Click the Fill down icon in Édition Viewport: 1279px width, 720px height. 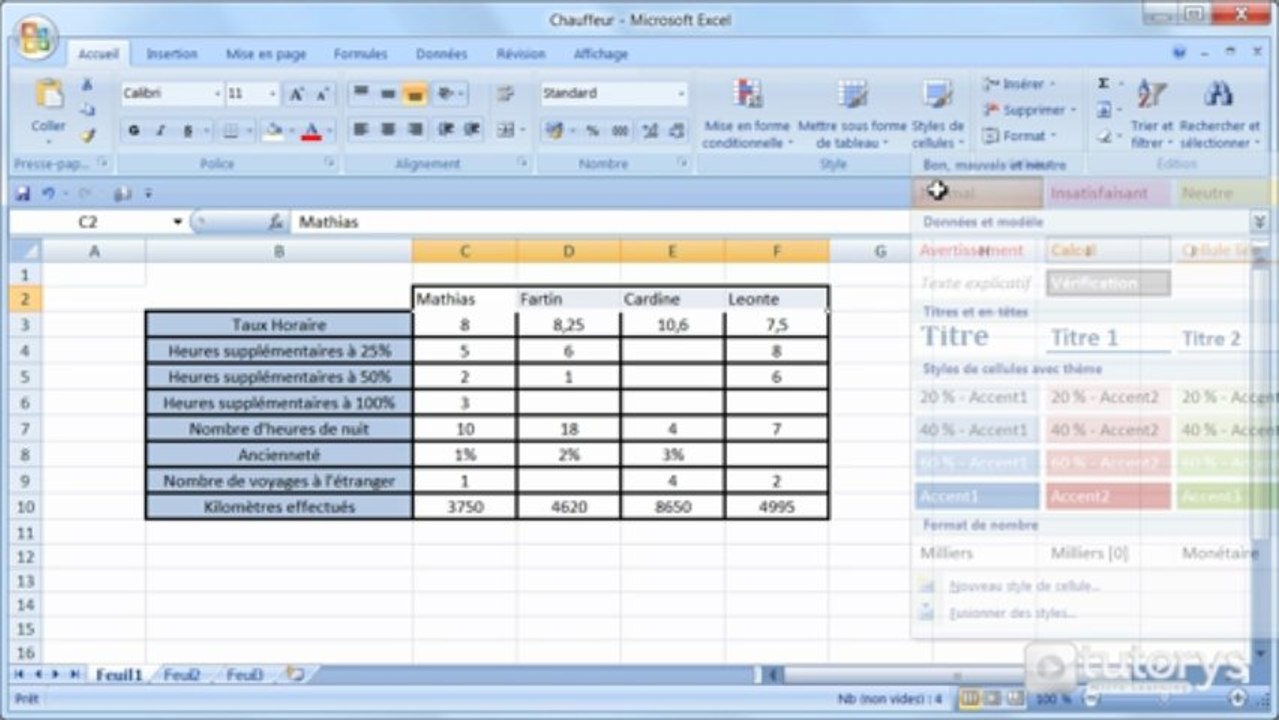click(1104, 110)
